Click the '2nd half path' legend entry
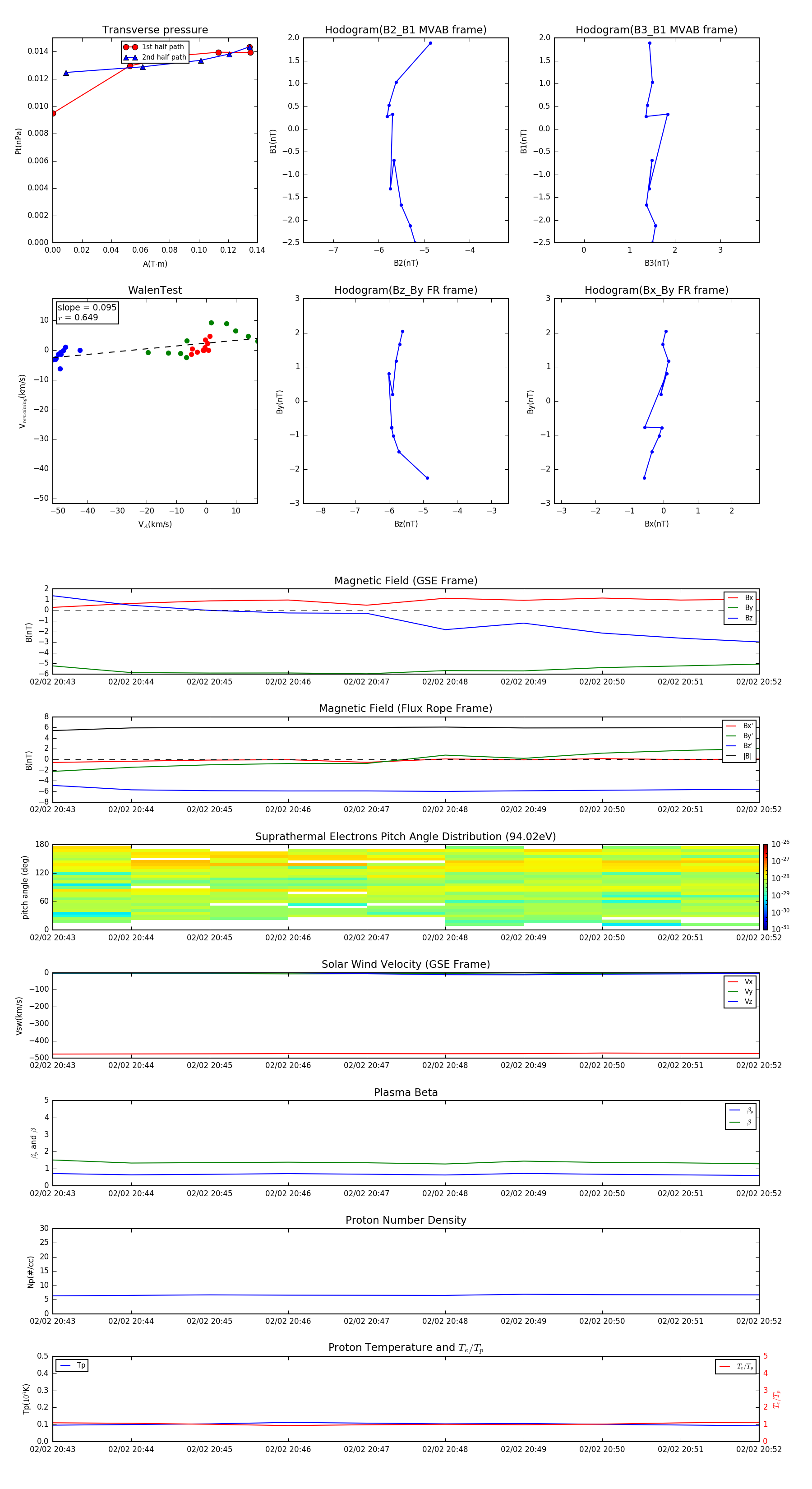 pos(155,57)
